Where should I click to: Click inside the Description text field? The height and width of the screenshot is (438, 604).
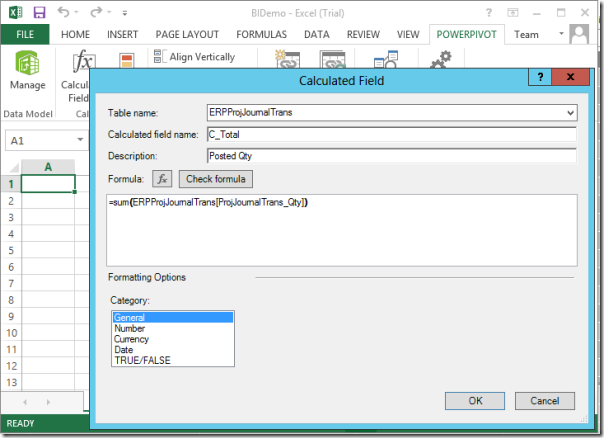tap(391, 156)
